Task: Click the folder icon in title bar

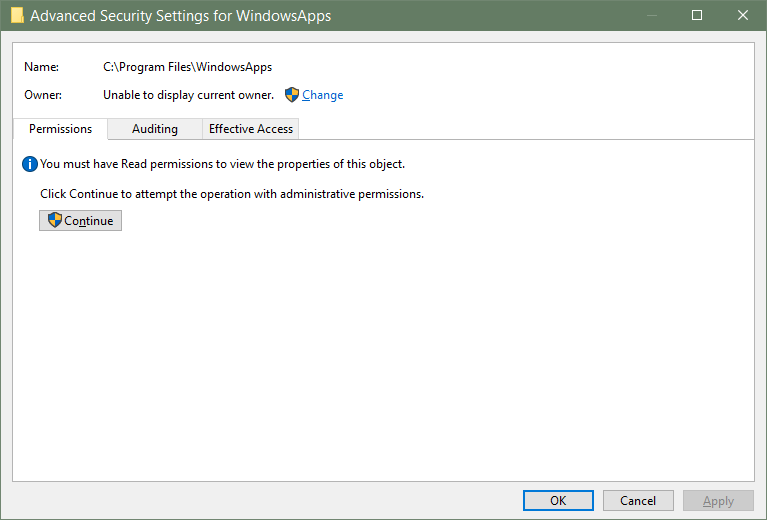Action: pyautogui.click(x=17, y=15)
